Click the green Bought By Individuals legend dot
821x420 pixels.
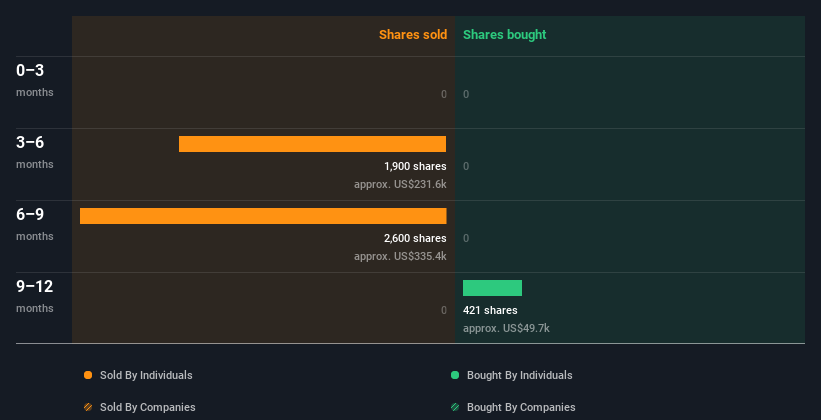[x=455, y=375]
